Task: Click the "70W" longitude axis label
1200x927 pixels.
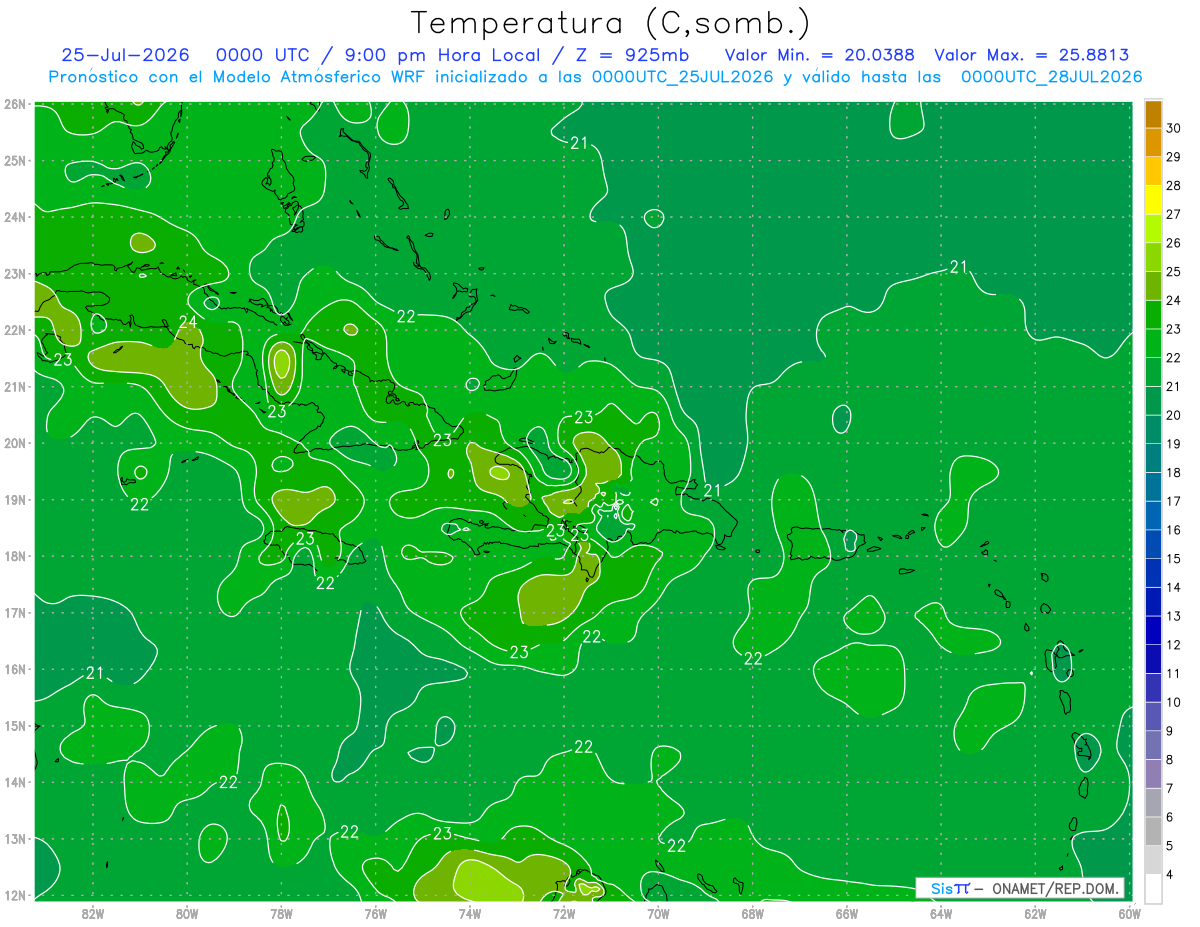Action: click(x=658, y=913)
